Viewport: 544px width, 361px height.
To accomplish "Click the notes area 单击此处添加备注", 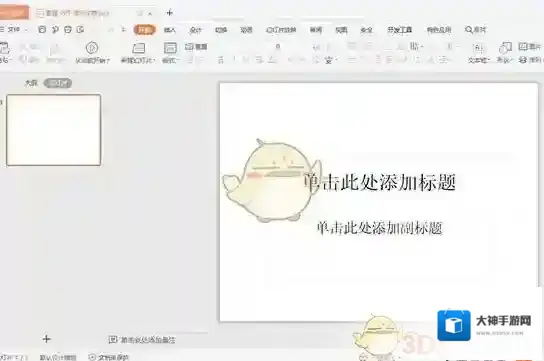I will click(x=142, y=340).
